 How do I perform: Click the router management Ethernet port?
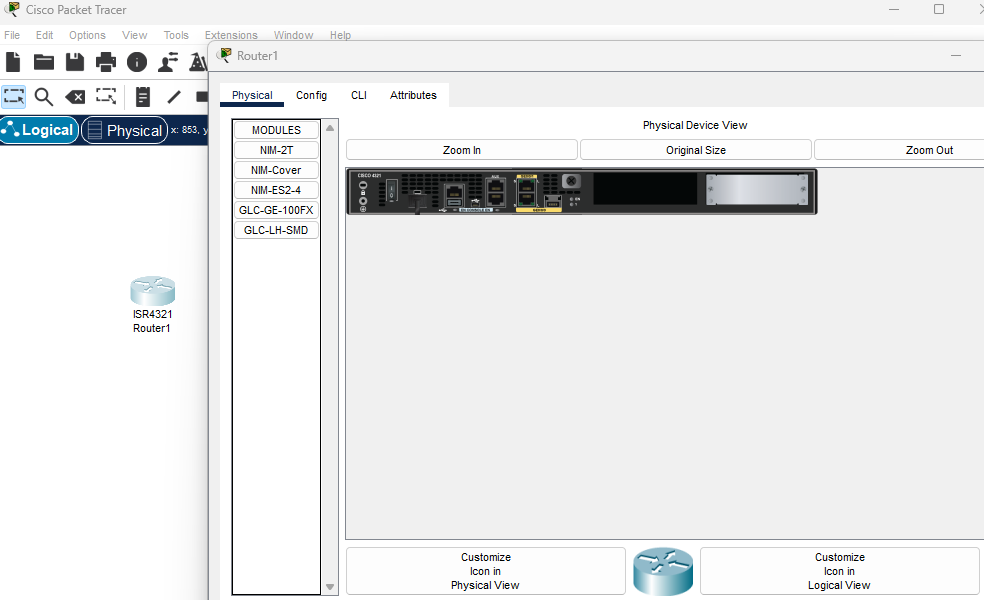point(454,191)
